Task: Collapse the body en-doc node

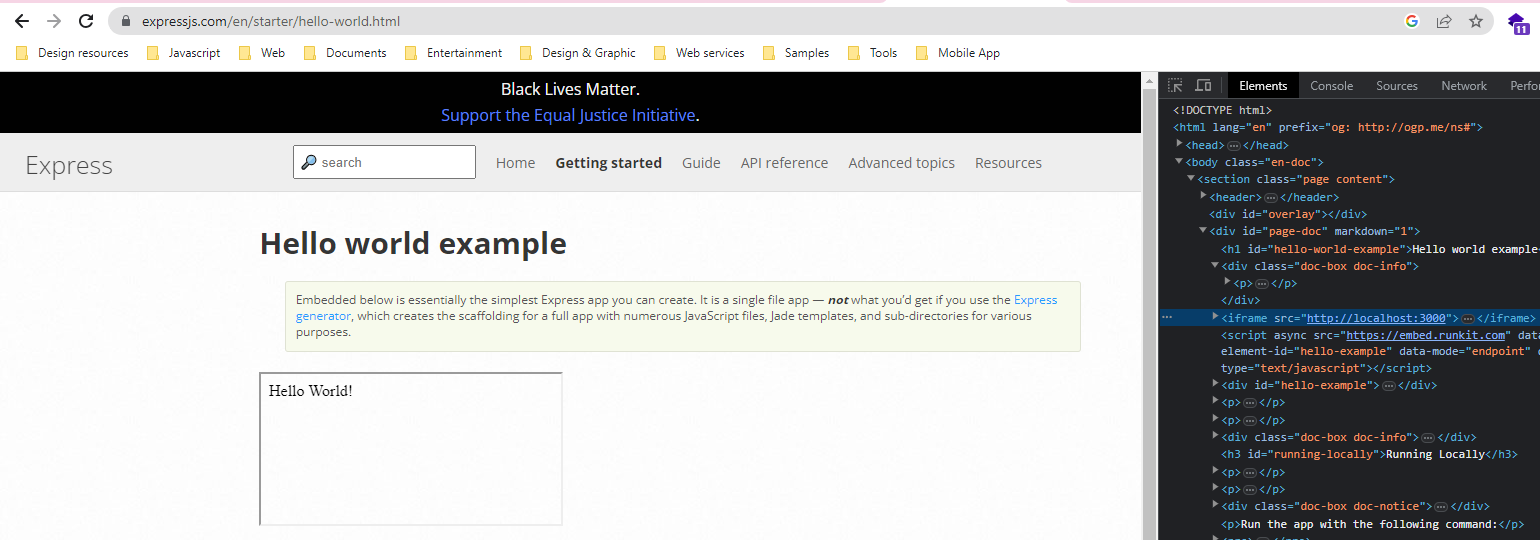Action: coord(1179,161)
